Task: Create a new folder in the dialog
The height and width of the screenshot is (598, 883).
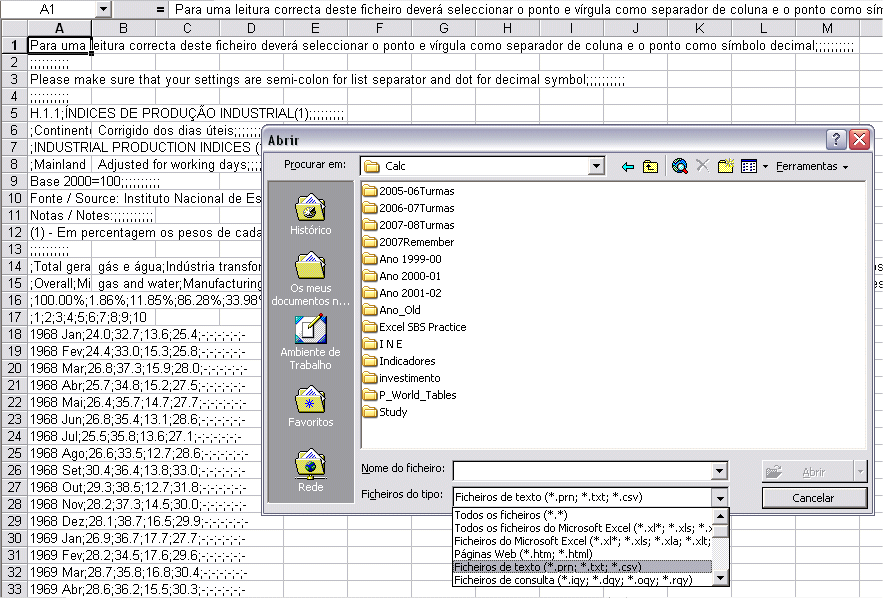Action: click(x=725, y=166)
